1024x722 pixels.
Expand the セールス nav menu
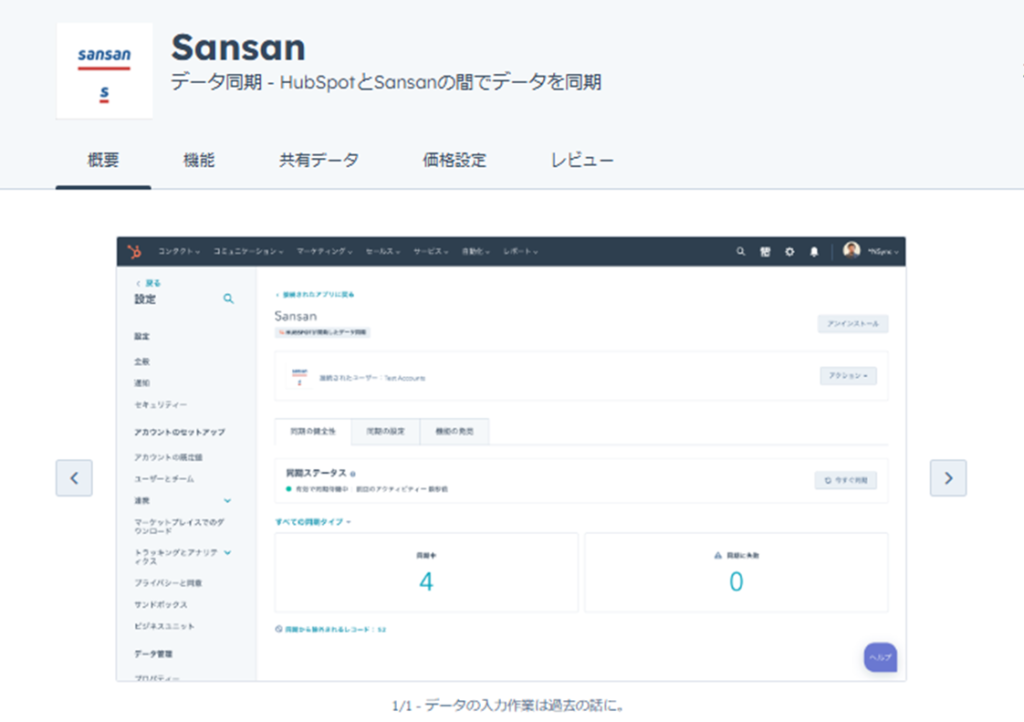click(383, 251)
